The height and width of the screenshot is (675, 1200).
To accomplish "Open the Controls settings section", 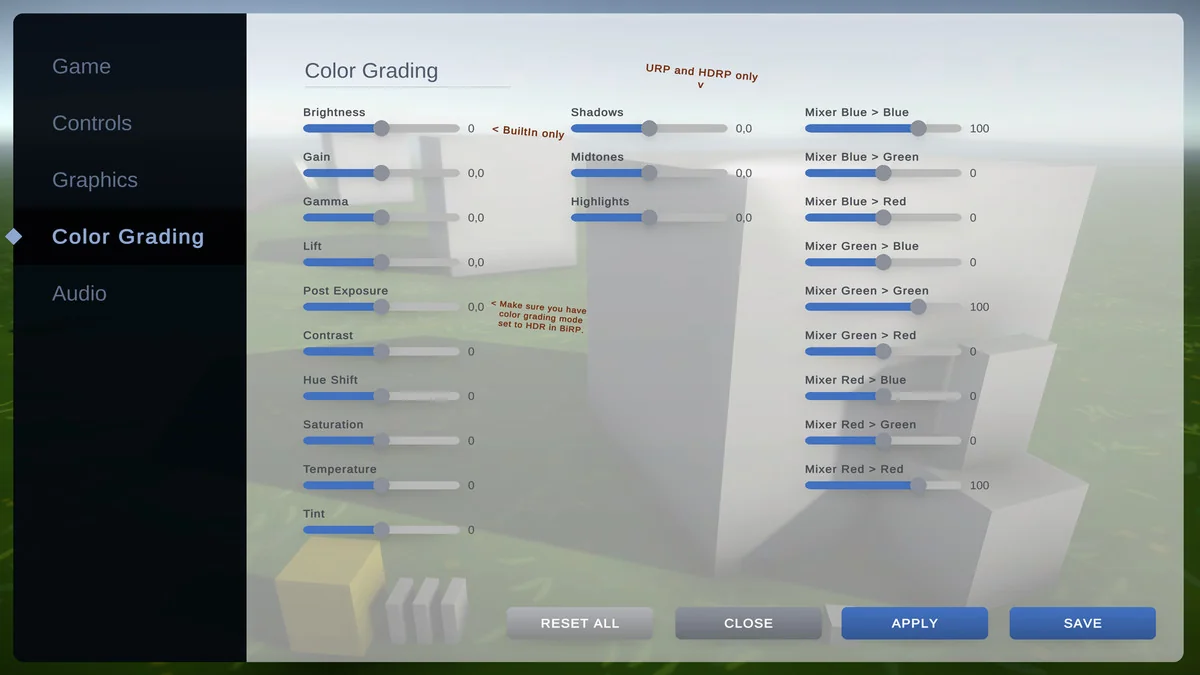I will tap(92, 123).
